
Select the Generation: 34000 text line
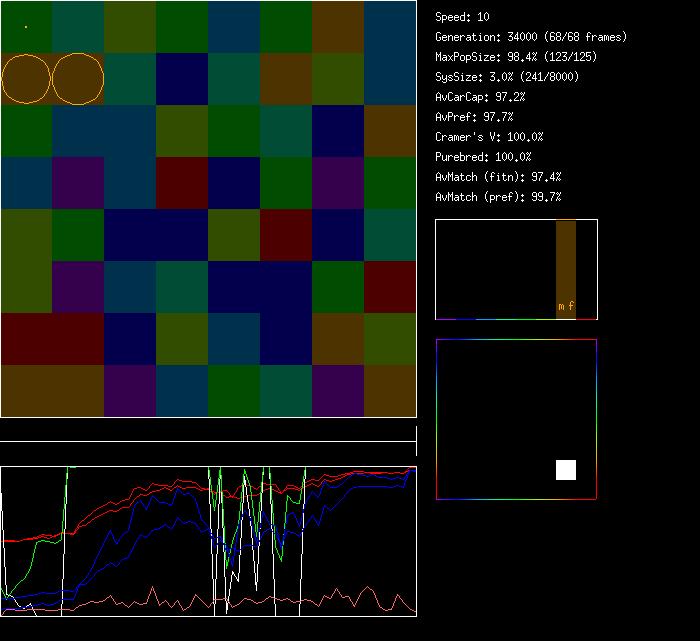point(531,37)
